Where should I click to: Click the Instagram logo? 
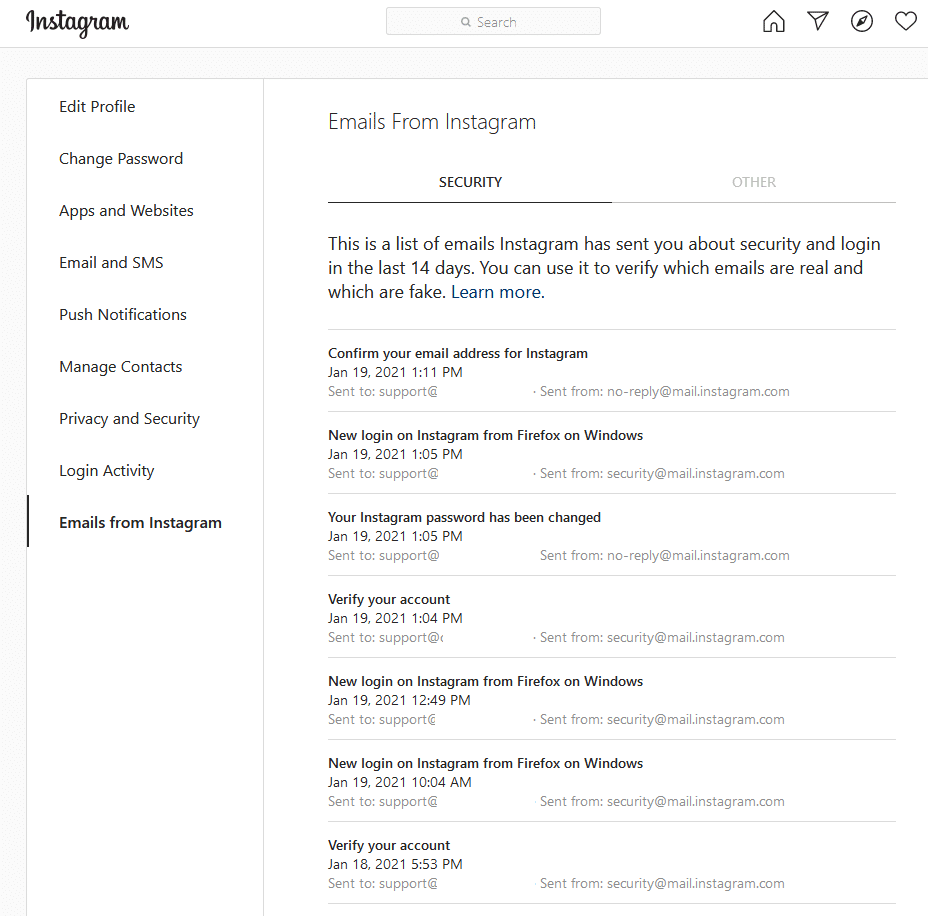point(77,23)
